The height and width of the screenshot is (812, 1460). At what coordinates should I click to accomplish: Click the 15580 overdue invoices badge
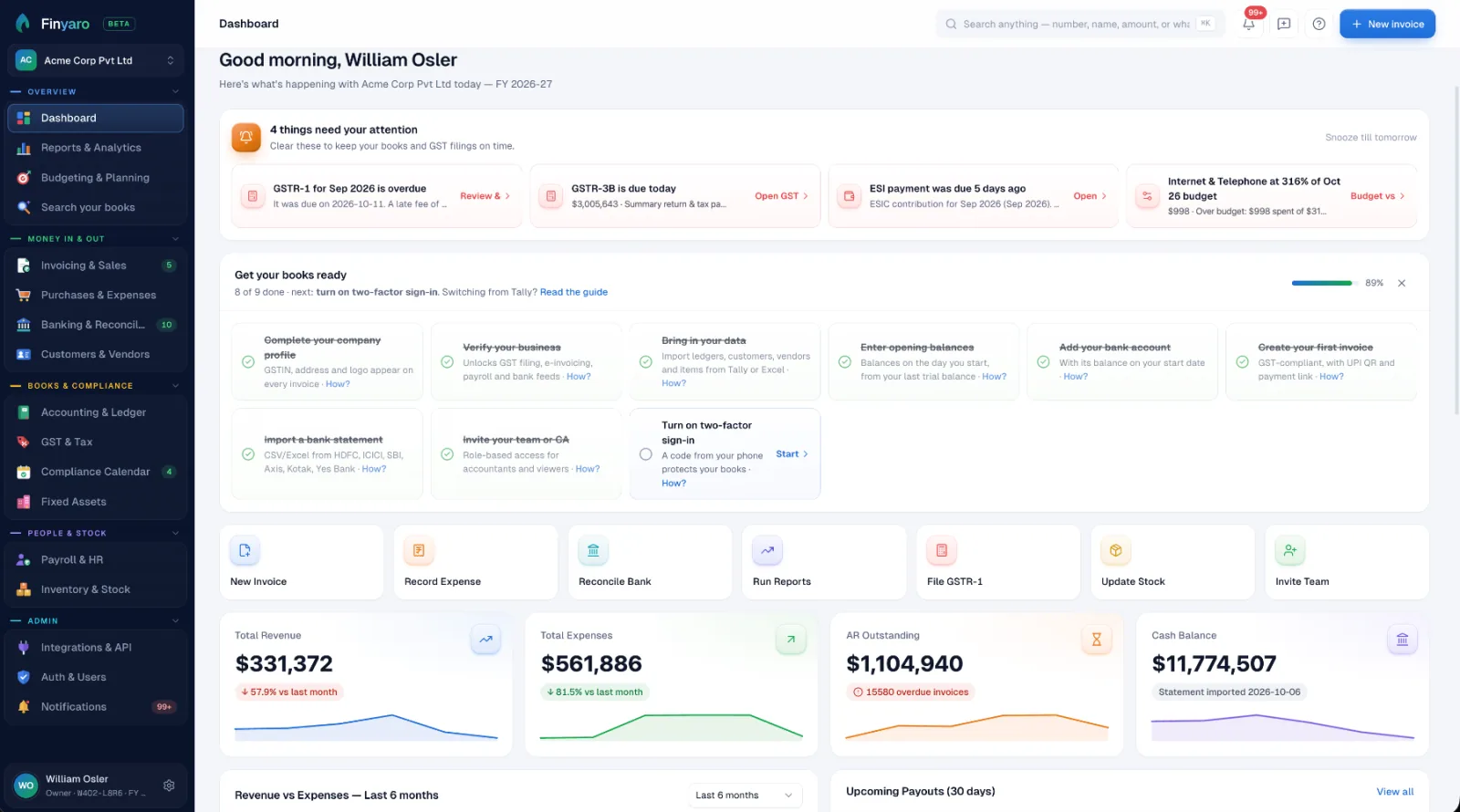(x=911, y=692)
